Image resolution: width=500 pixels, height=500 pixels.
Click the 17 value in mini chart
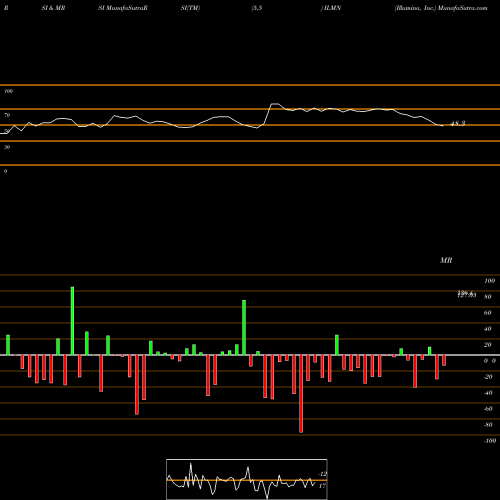tap(322, 486)
